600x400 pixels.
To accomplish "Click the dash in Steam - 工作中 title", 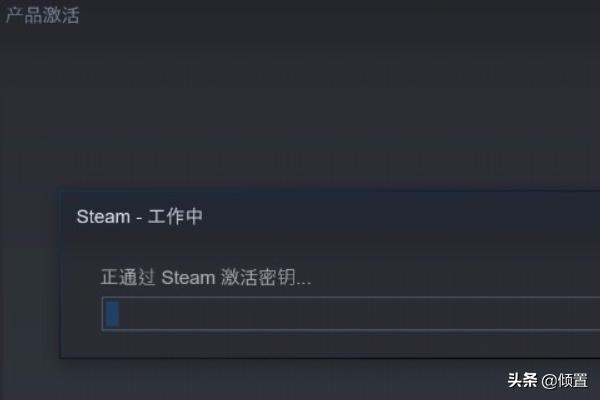I will [x=139, y=218].
